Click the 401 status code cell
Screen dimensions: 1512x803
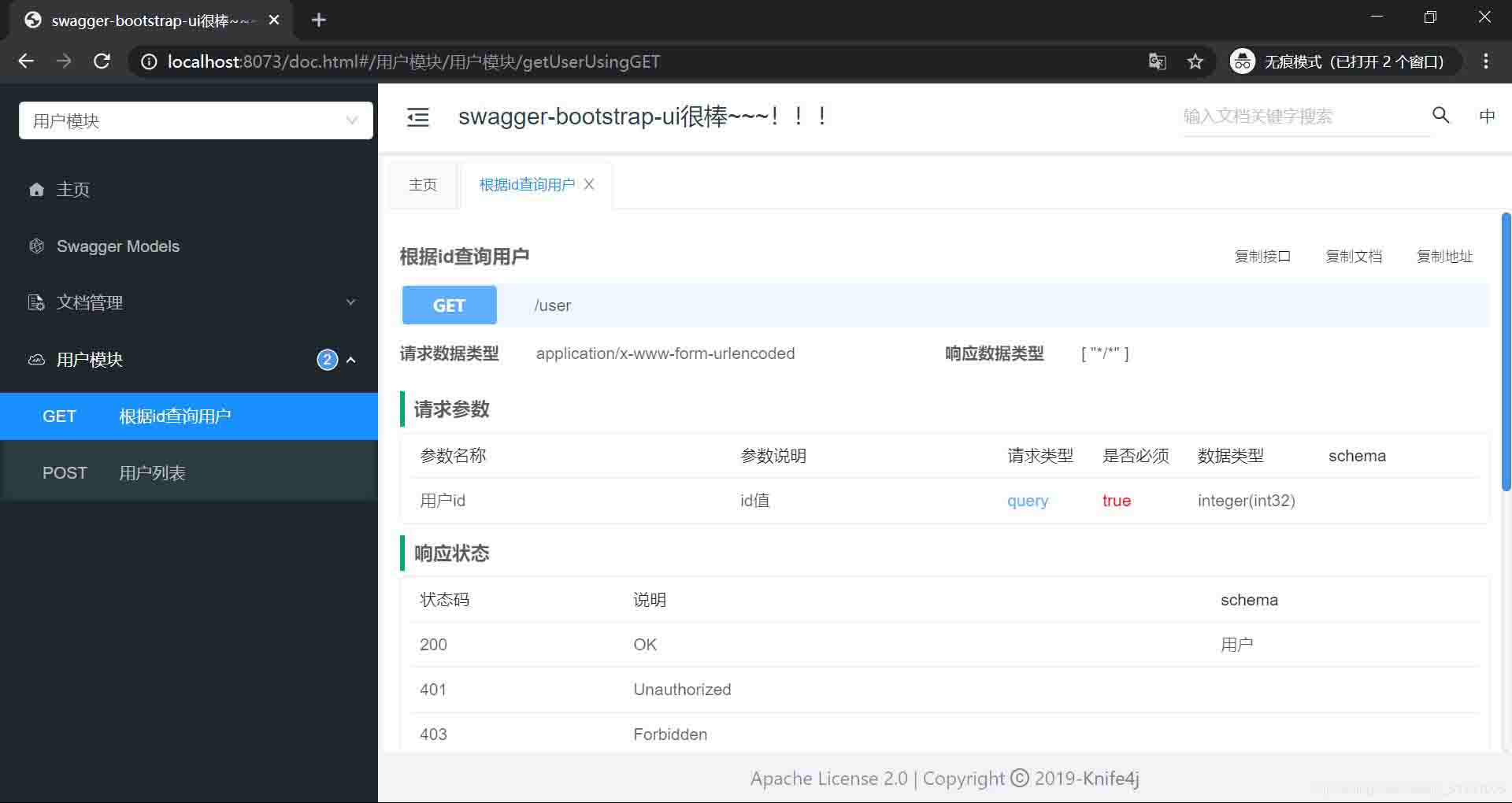coord(433,690)
